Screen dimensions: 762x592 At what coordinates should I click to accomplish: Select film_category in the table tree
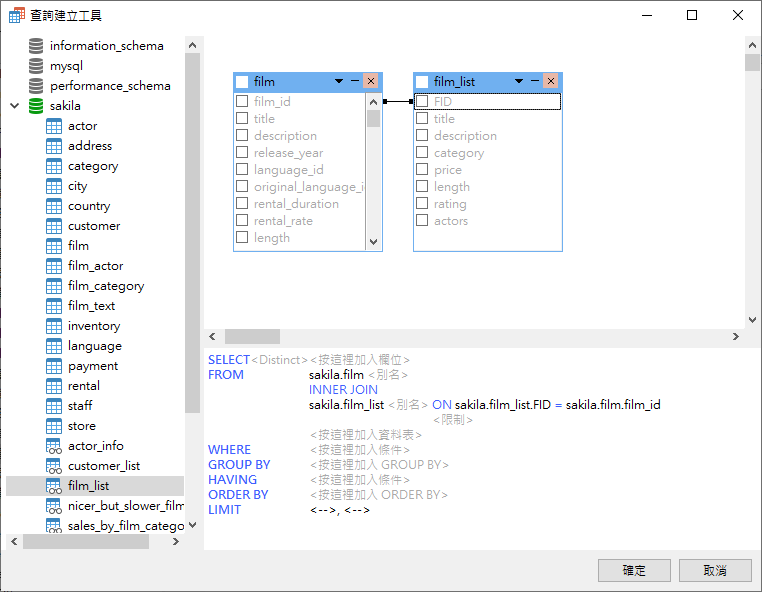click(x=106, y=286)
